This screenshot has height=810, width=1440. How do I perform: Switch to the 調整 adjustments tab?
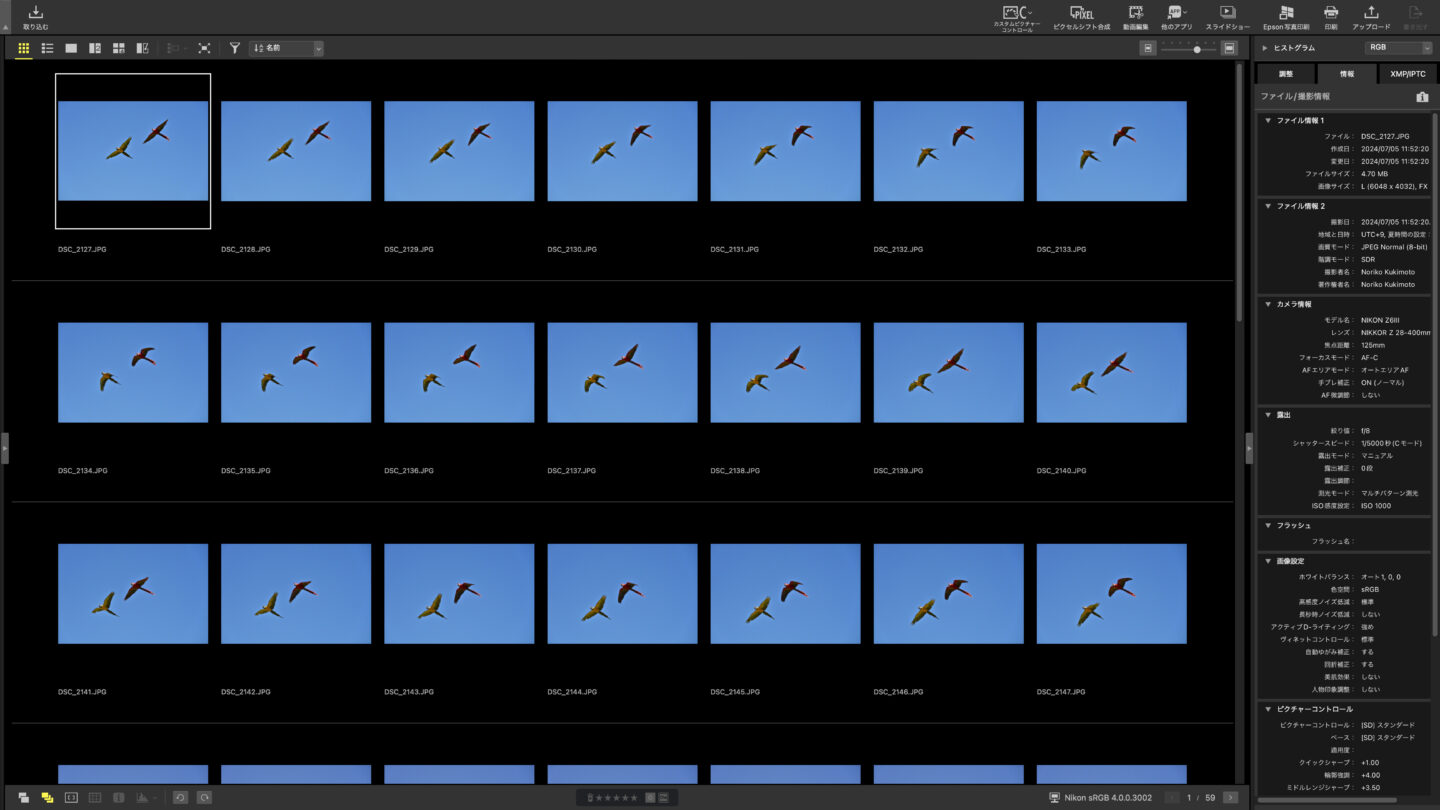tap(1286, 74)
